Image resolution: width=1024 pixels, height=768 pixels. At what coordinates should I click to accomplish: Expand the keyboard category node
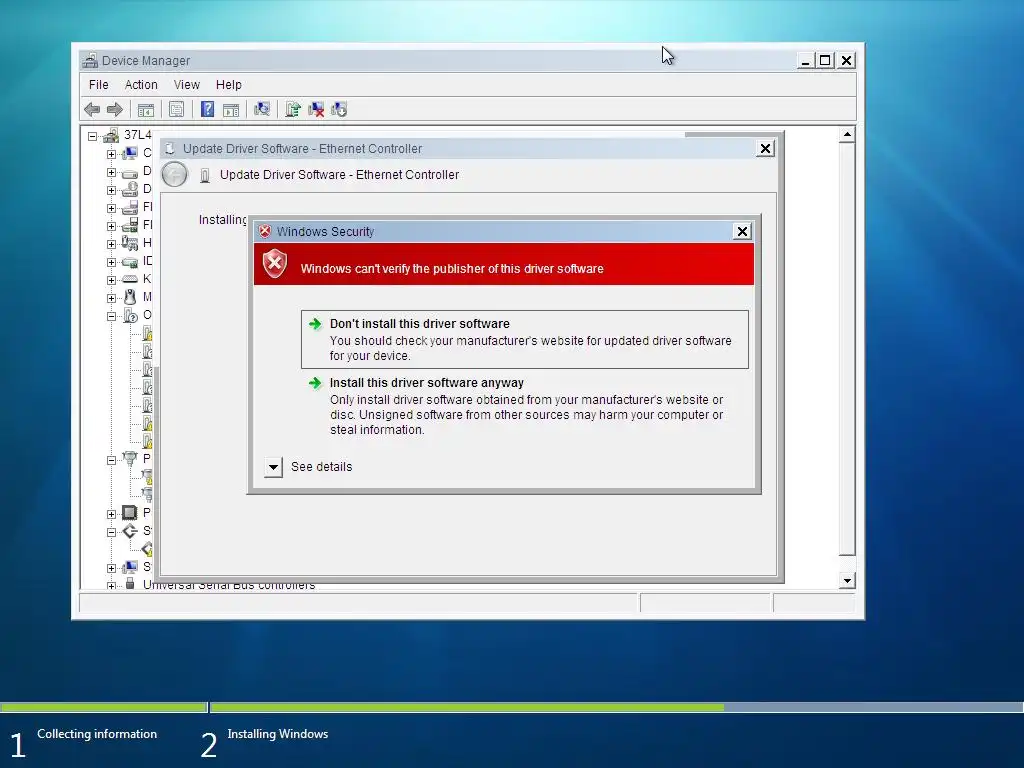tap(111, 280)
